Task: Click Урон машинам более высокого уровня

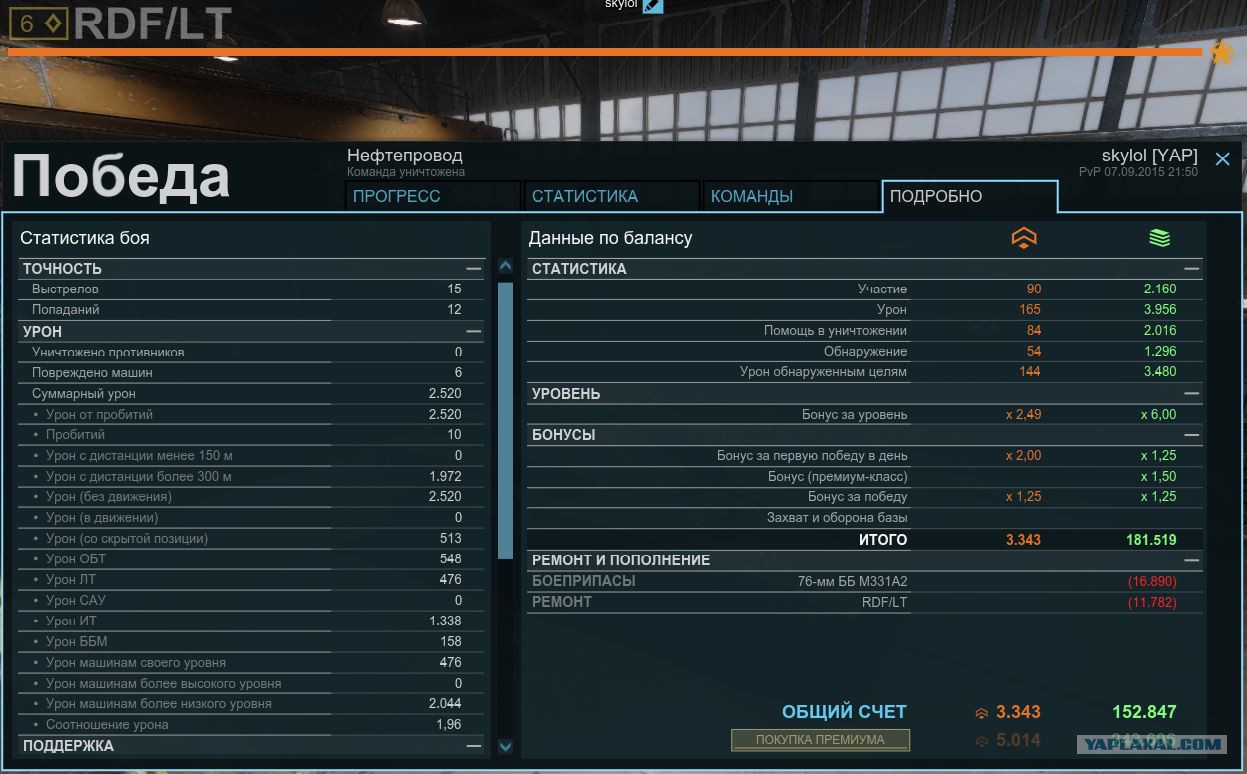Action: tap(251, 683)
